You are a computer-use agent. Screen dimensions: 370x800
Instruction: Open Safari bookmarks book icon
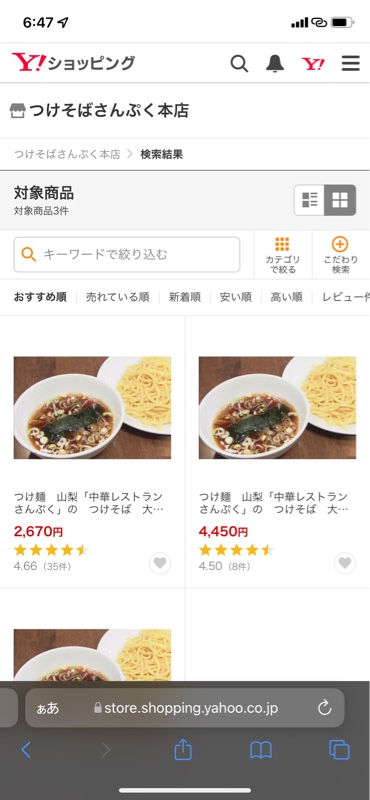(x=261, y=751)
